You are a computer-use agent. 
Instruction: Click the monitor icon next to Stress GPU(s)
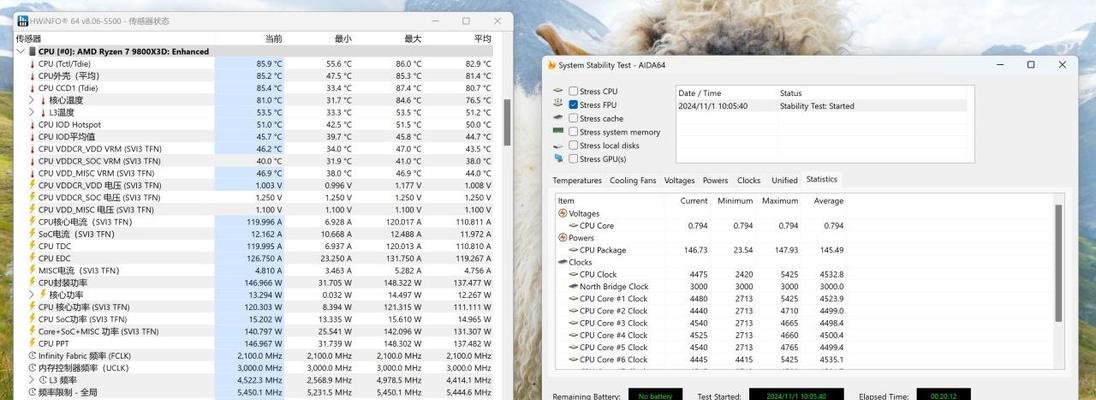558,159
